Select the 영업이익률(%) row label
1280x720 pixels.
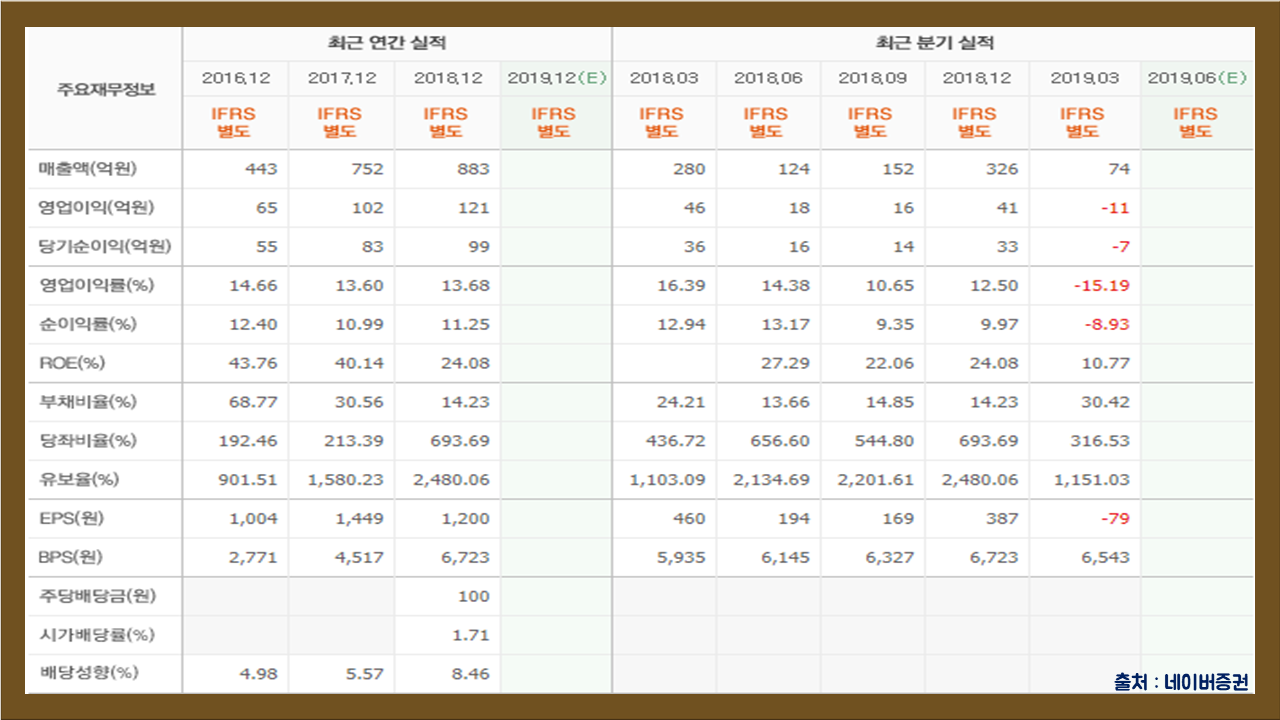tap(96, 286)
